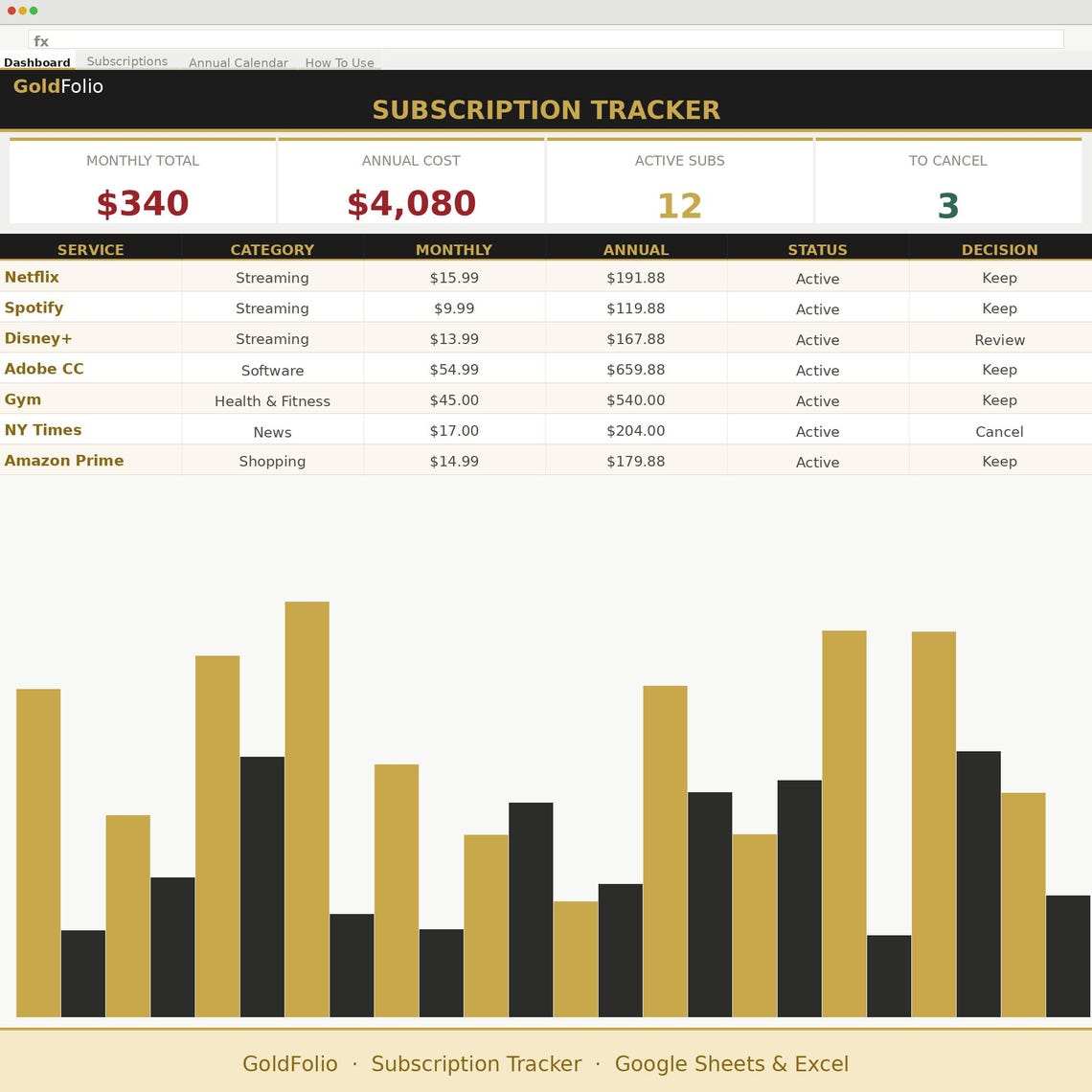Screen dimensions: 1092x1092
Task: Click the $179.88 annual cell
Action: [636, 461]
